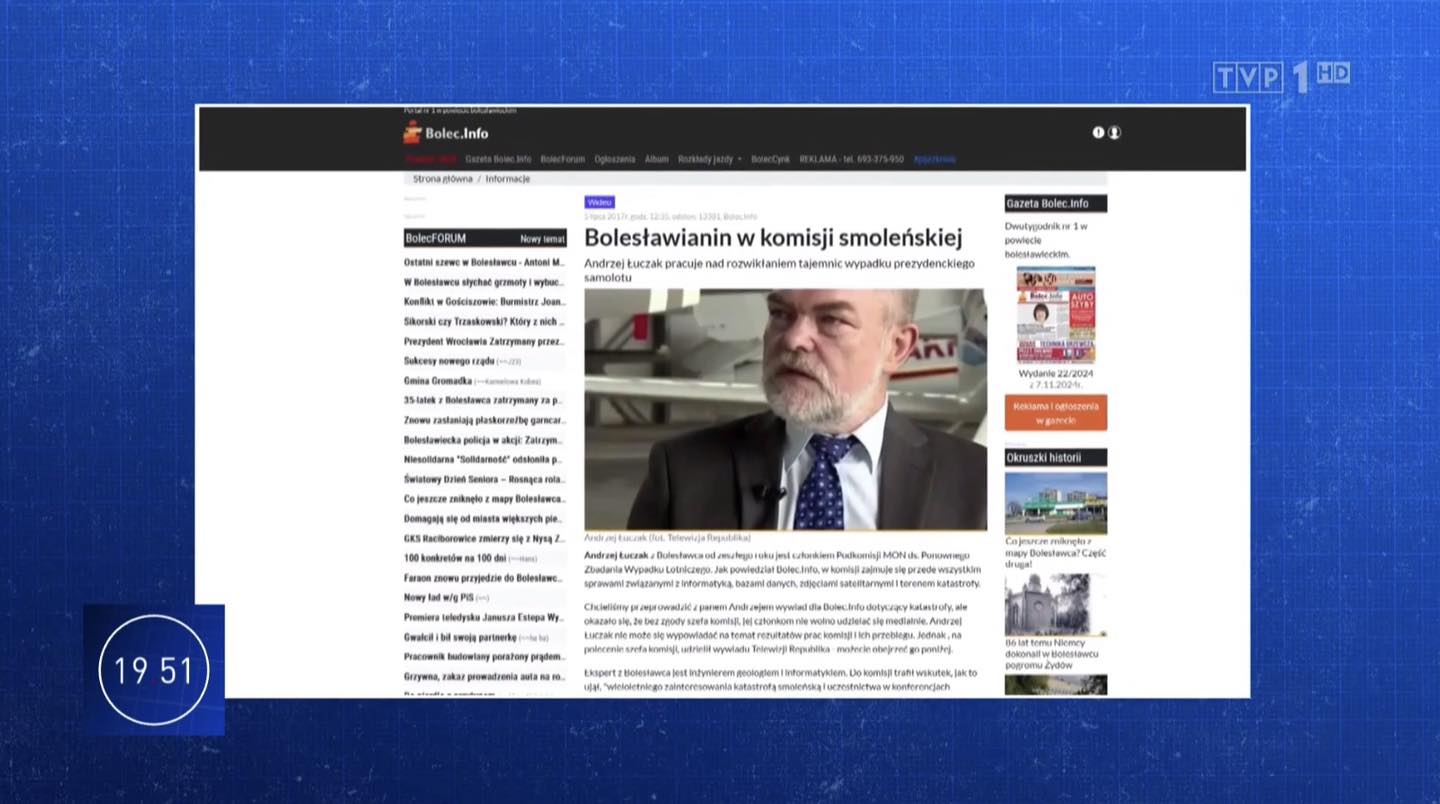Open Ogłoszenia in the navigation bar
Viewport: 1440px width, 804px height.
click(615, 159)
